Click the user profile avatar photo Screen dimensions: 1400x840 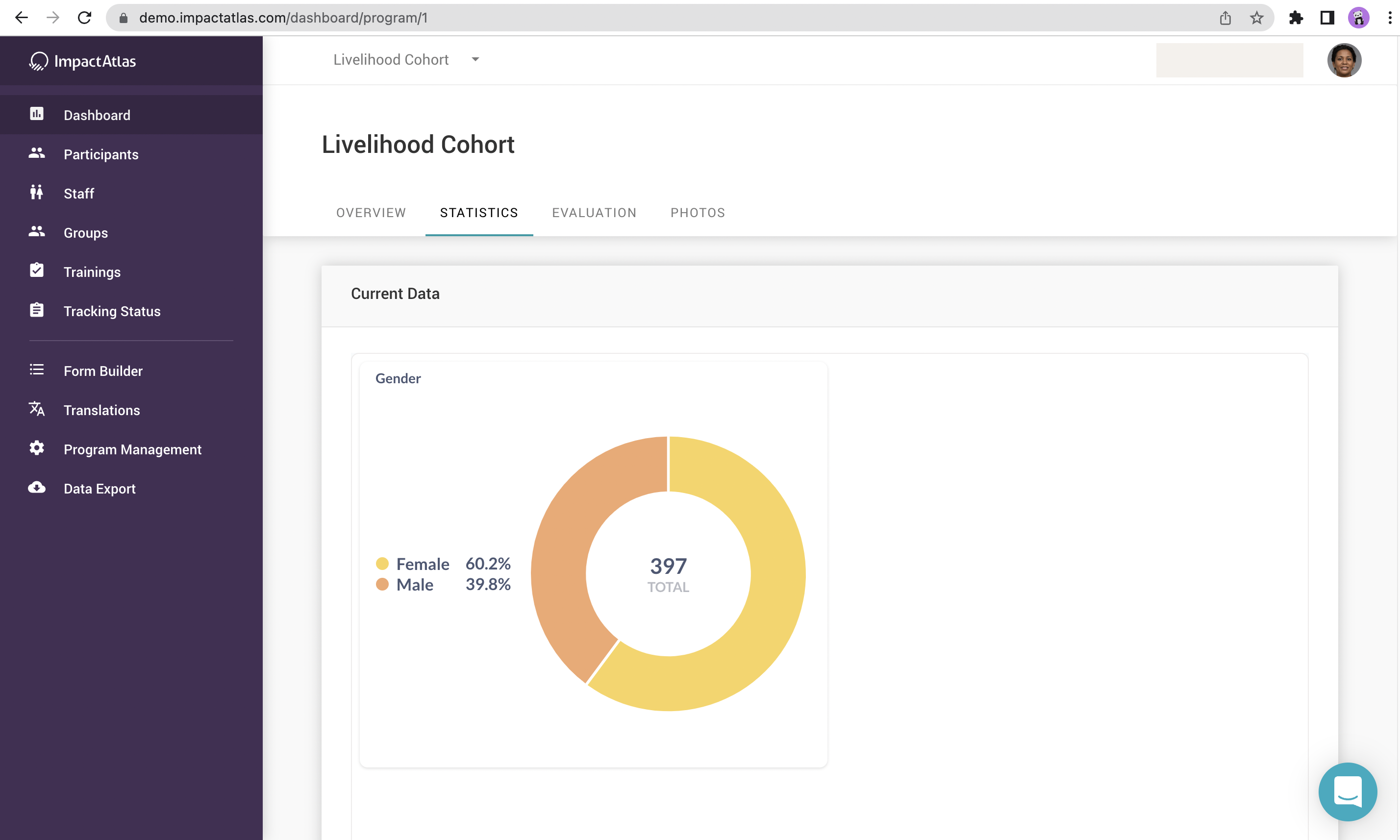(x=1344, y=60)
